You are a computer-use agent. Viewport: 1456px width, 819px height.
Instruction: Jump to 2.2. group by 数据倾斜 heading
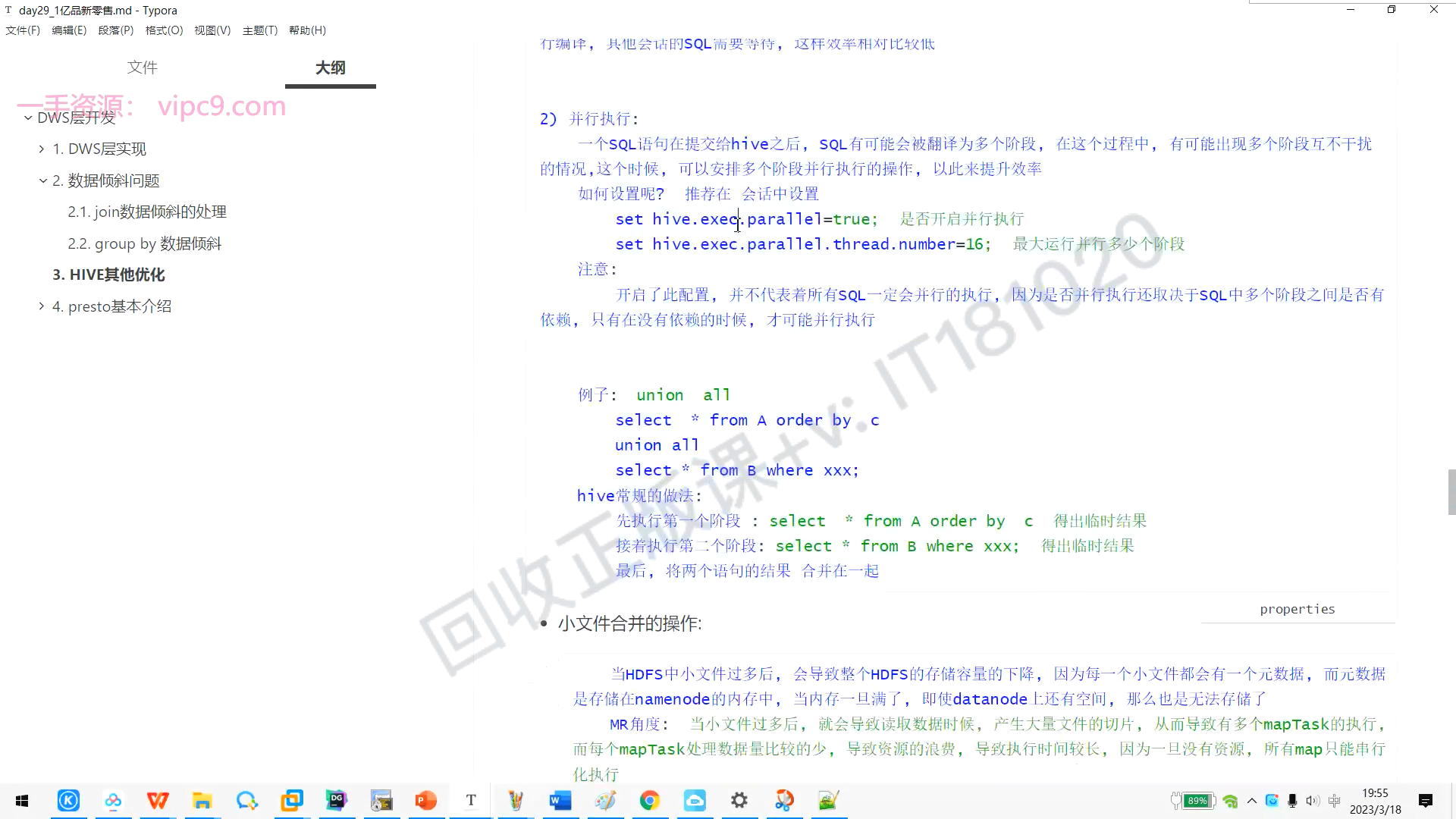pos(145,243)
